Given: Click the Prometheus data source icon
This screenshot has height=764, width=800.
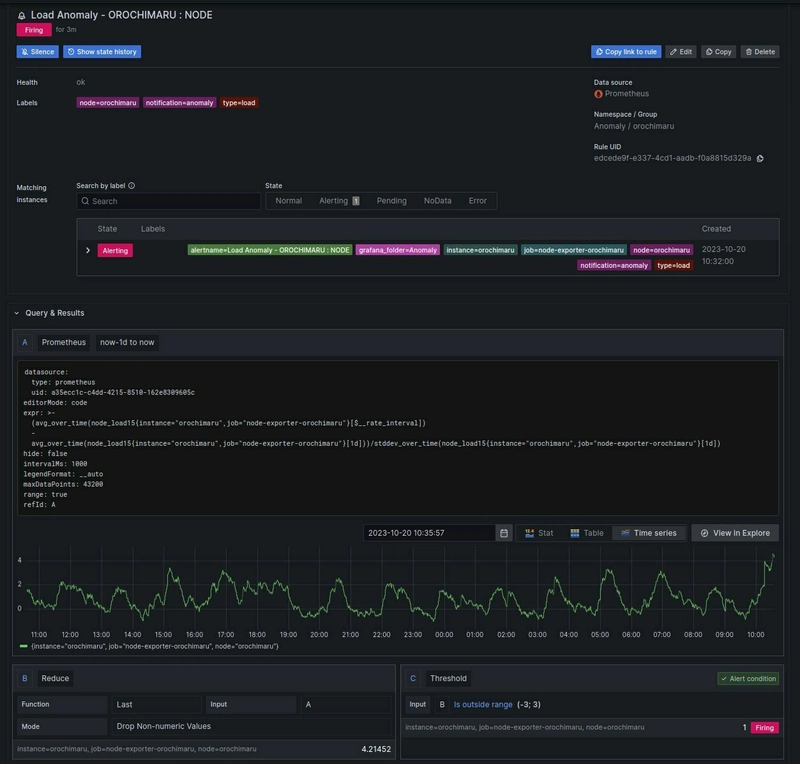Looking at the screenshot, I should [x=598, y=94].
